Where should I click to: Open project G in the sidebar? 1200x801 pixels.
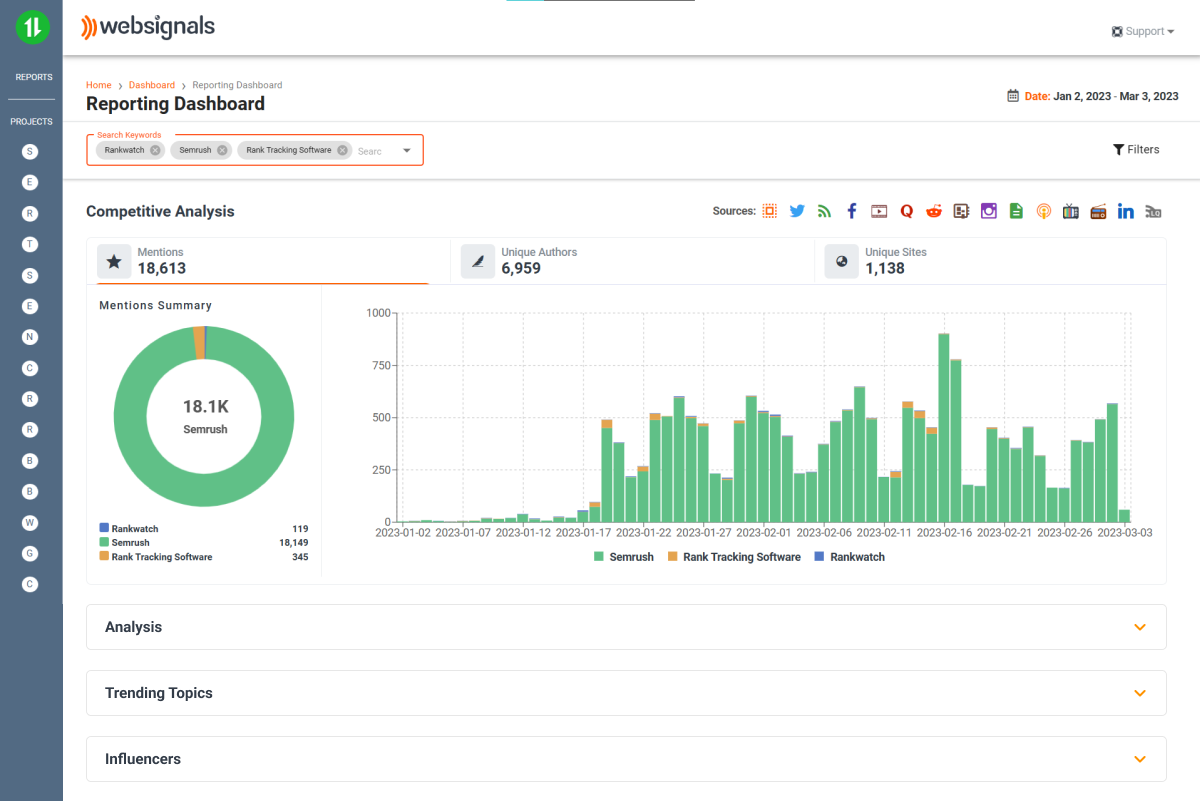tap(30, 553)
